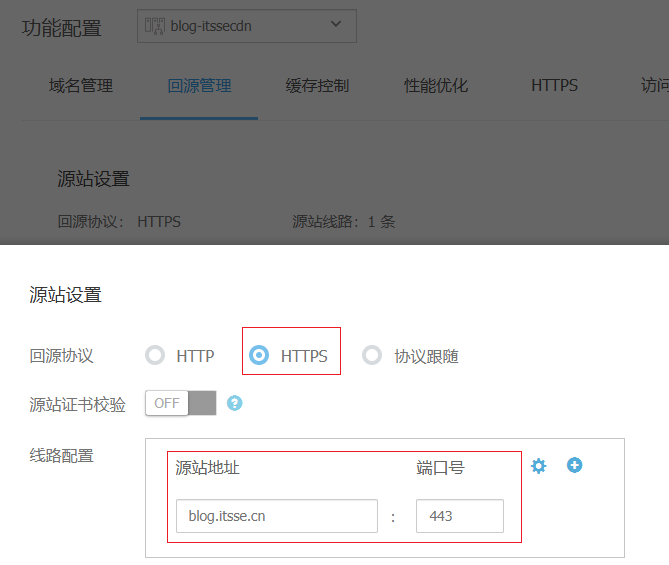This screenshot has height=565, width=669.
Task: Click the 源站设置 heading in dimmed background
Action: pyautogui.click(x=93, y=179)
